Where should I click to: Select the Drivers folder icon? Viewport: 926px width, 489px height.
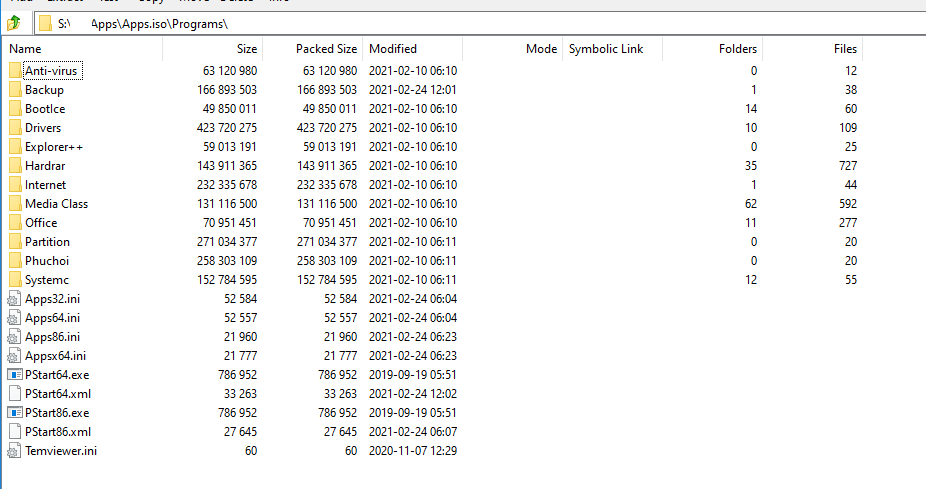point(15,128)
